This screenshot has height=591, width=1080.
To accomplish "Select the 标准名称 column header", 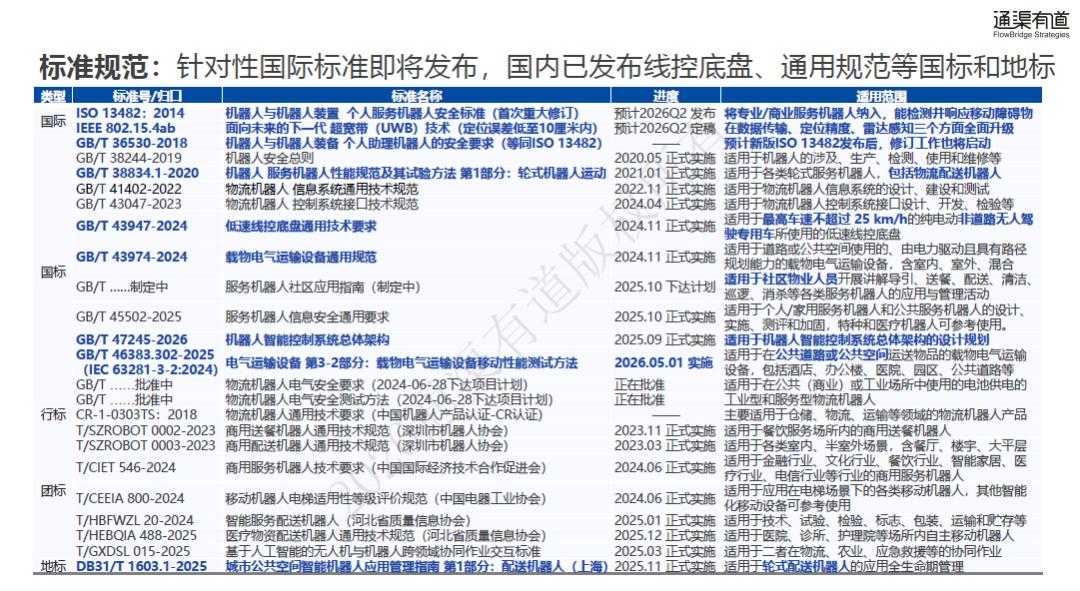I will pos(417,96).
